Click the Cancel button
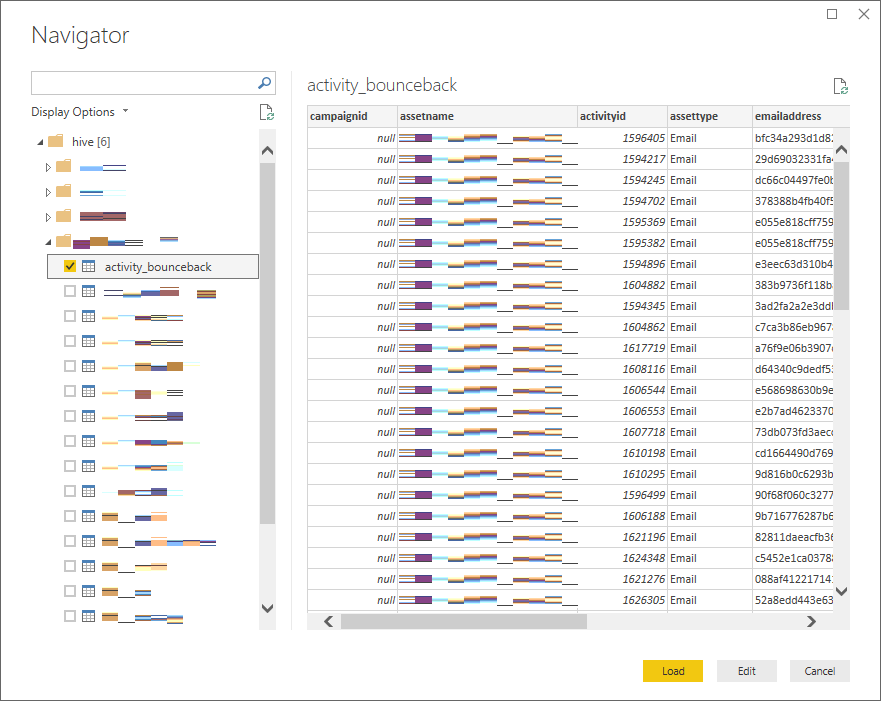Screen dimensions: 881x701 point(820,671)
